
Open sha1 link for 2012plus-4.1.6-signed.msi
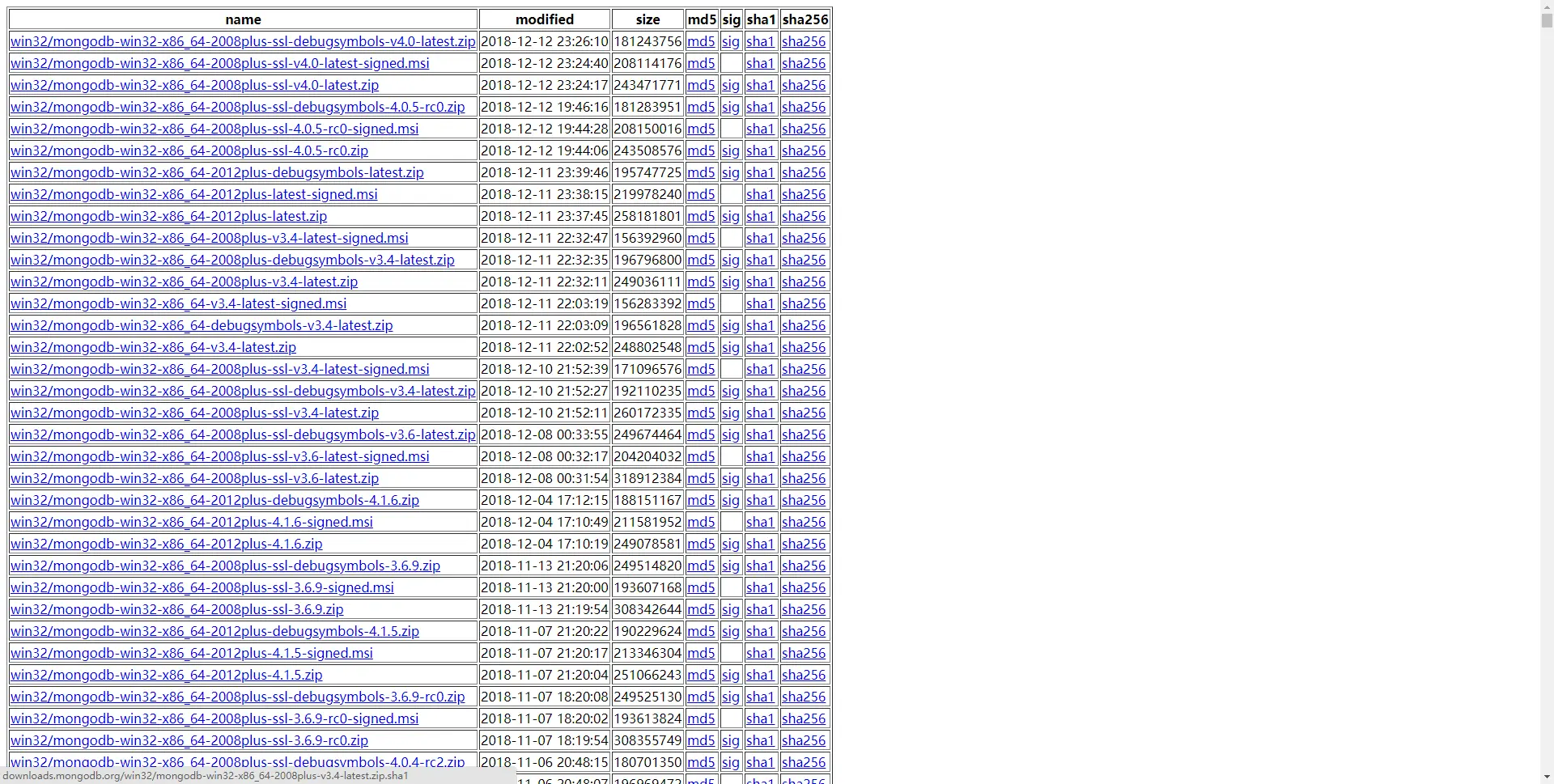(x=760, y=522)
